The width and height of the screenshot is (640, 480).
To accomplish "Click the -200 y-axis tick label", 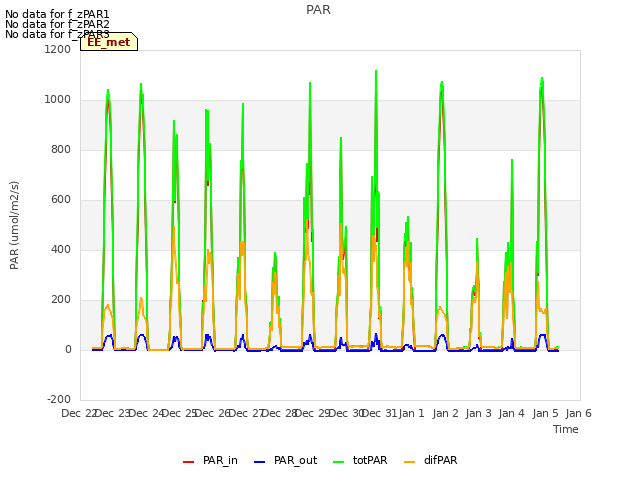I will 59,399.
